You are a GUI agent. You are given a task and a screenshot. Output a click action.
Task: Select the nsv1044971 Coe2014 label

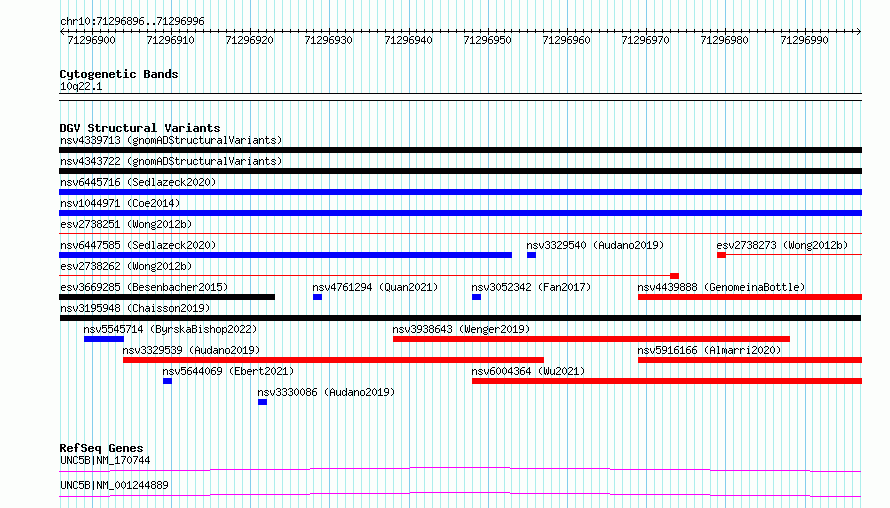point(120,203)
